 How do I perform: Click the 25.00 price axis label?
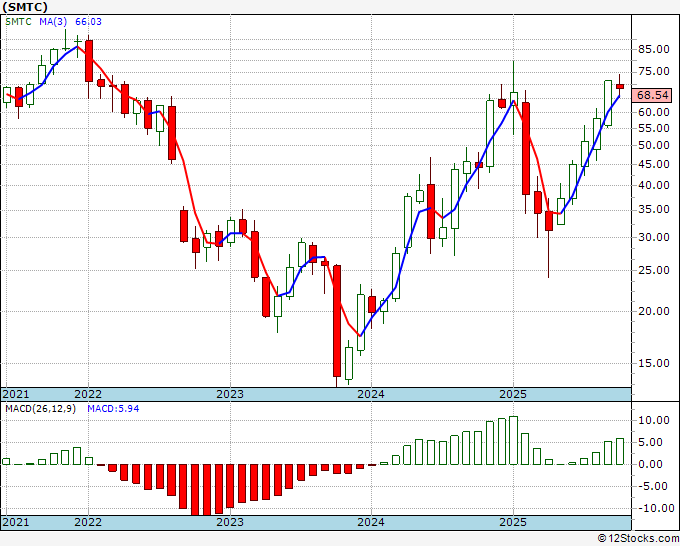654,271
